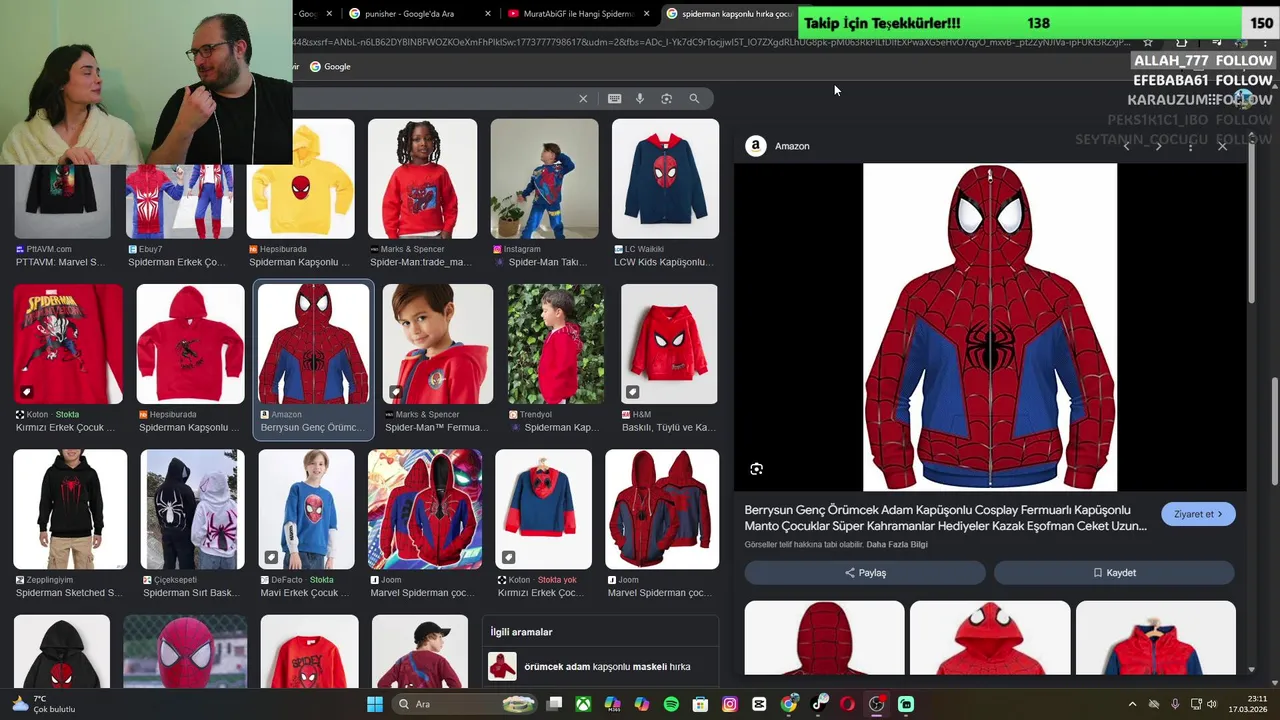Close the punisher Google search tab
The width and height of the screenshot is (1280, 720).
(488, 14)
